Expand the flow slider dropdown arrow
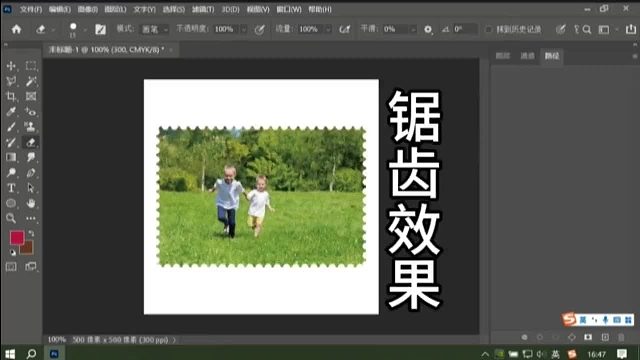 (x=328, y=29)
